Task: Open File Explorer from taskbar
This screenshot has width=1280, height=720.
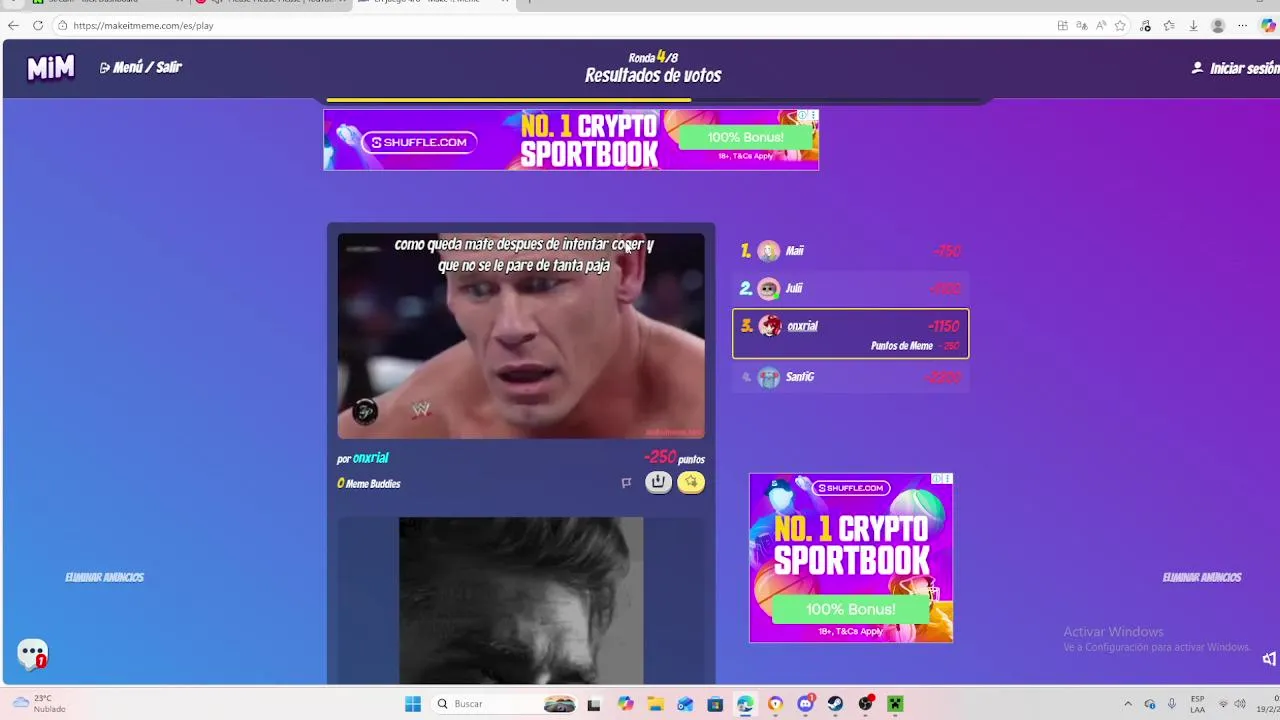Action: point(655,704)
